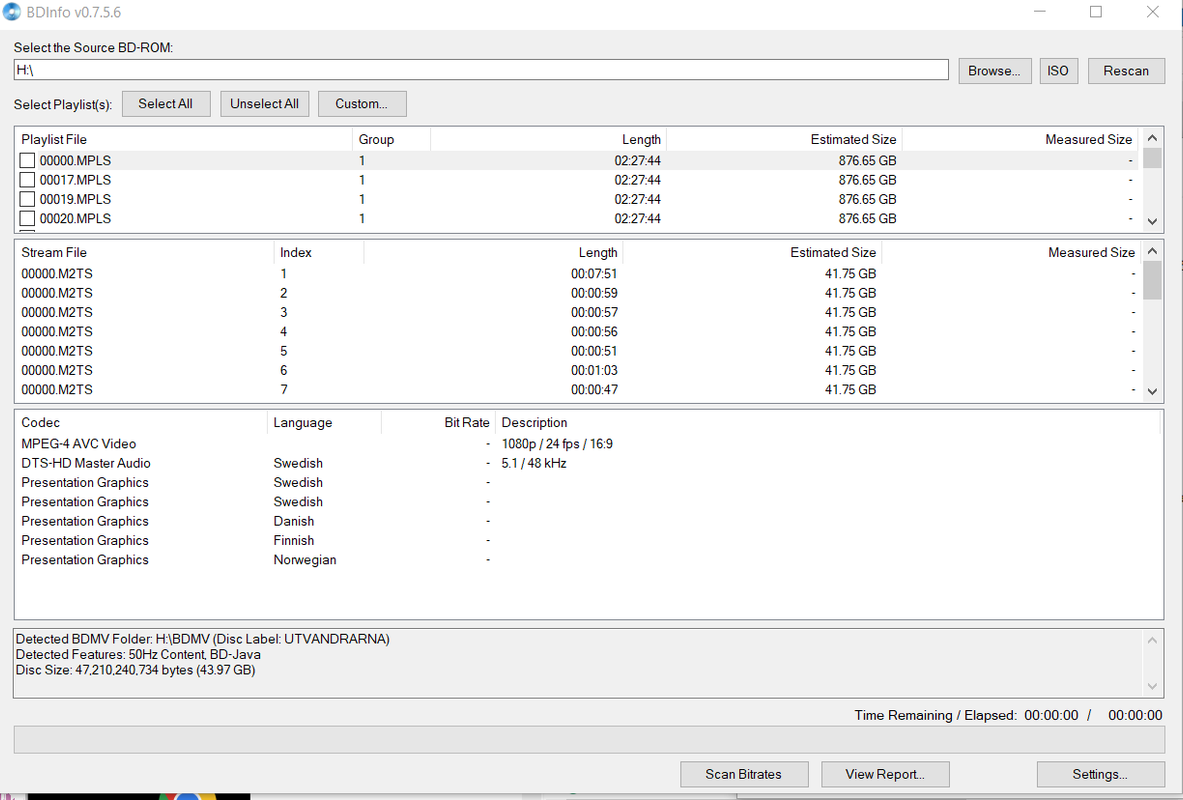This screenshot has width=1183, height=800.
Task: Open Settings... dialog
Action: pos(1101,774)
